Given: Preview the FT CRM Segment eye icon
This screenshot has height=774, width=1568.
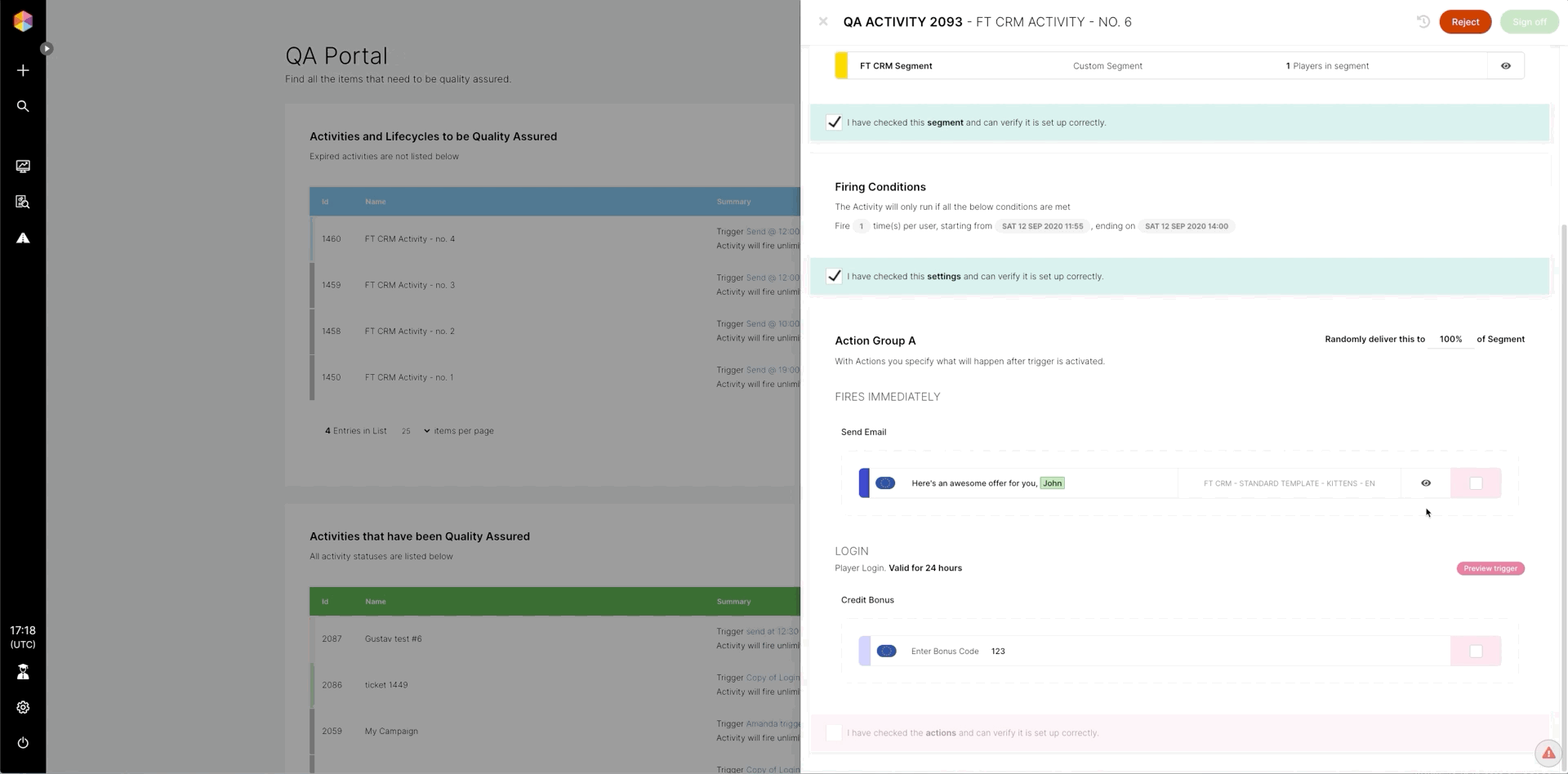Looking at the screenshot, I should pyautogui.click(x=1506, y=66).
